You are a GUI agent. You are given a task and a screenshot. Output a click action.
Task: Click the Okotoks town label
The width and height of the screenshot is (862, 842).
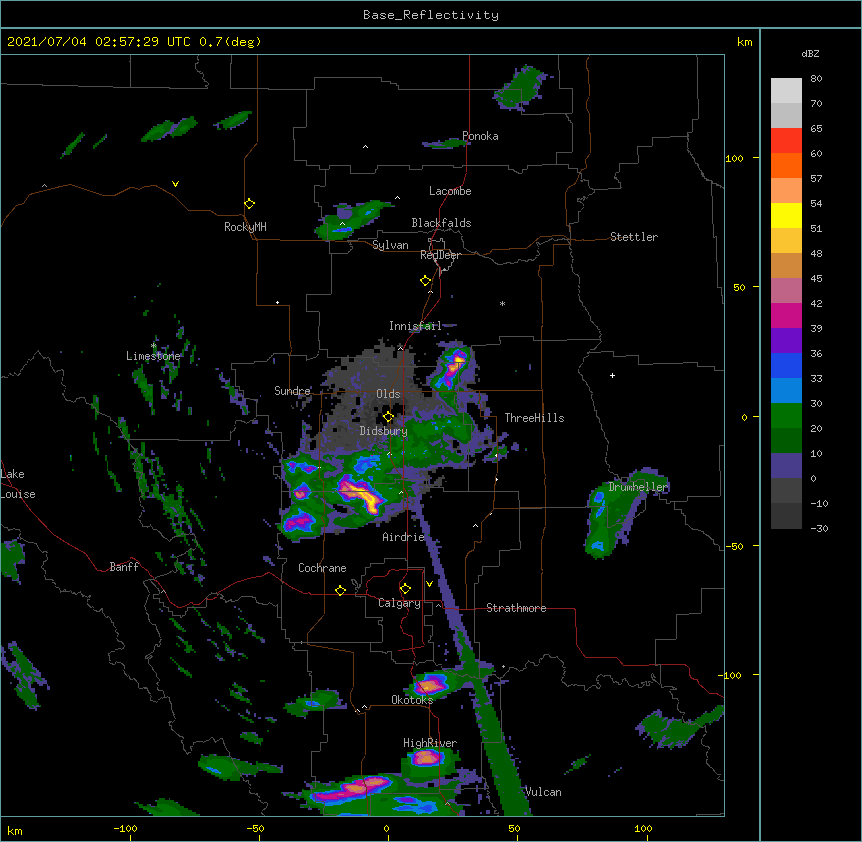click(x=412, y=700)
